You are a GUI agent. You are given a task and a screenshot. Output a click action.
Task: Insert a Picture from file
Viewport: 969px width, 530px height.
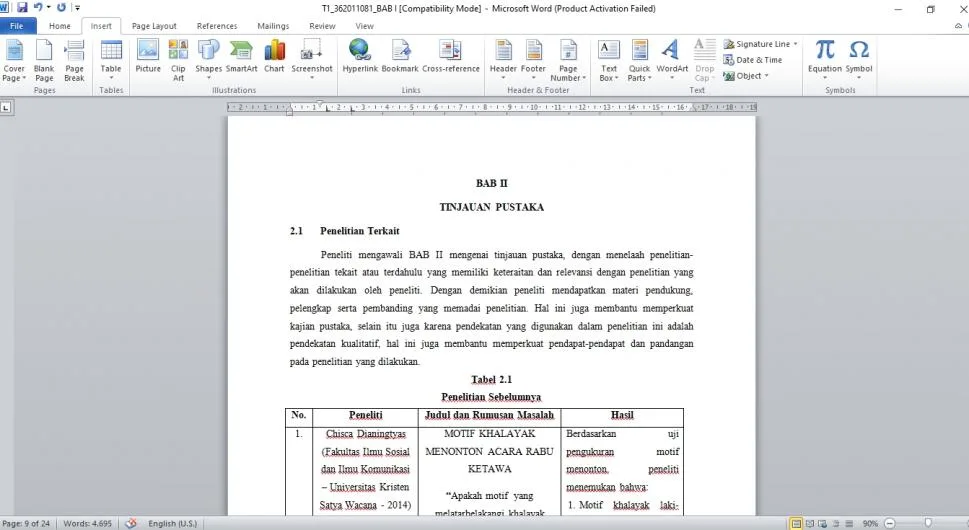pyautogui.click(x=148, y=56)
